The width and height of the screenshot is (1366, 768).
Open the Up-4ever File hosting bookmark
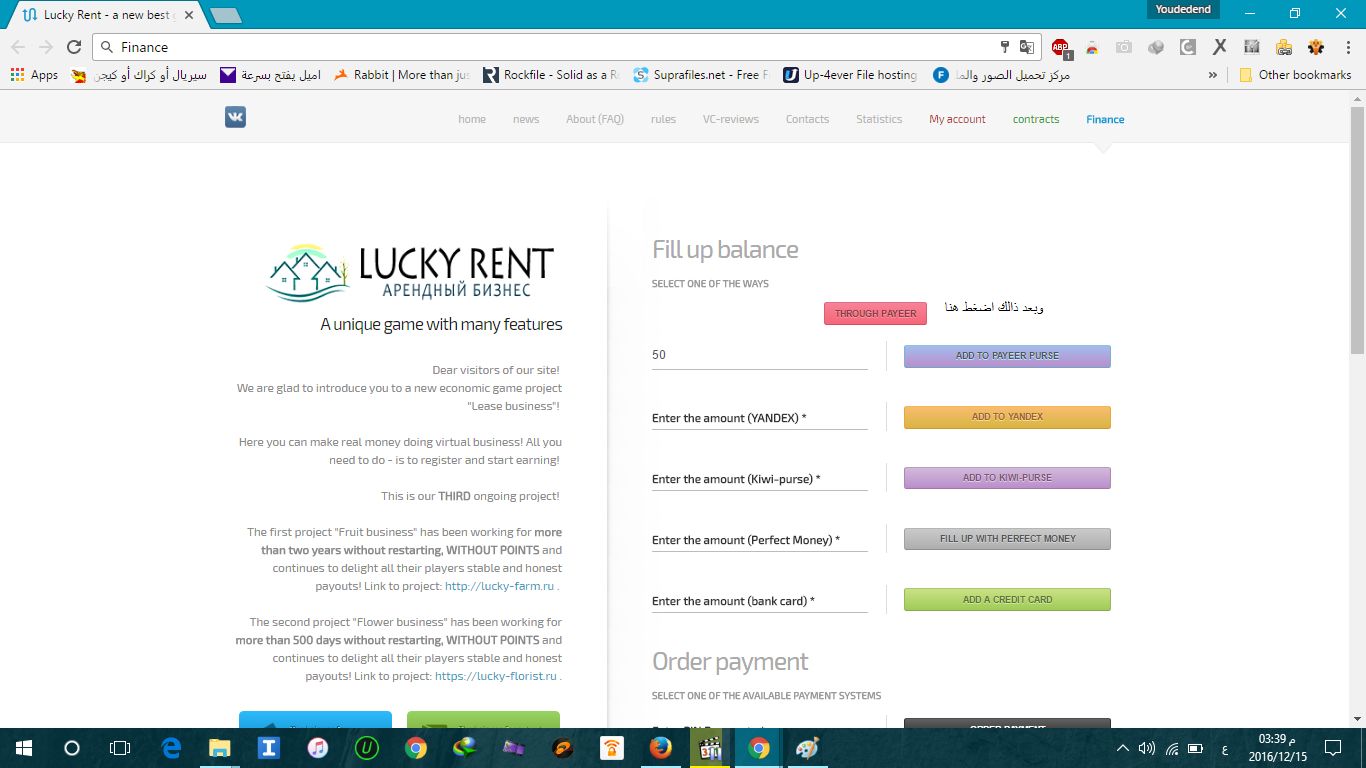click(x=851, y=75)
